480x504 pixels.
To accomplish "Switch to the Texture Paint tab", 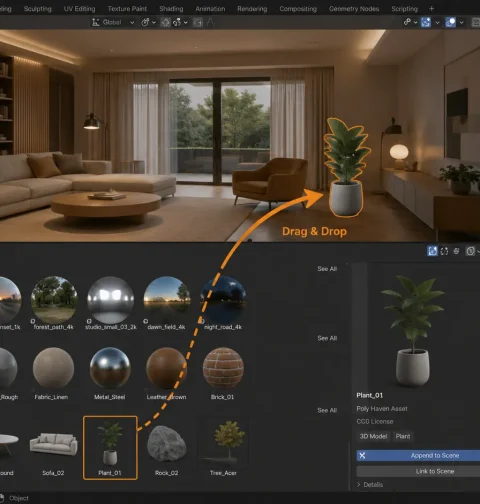I will coord(127,9).
